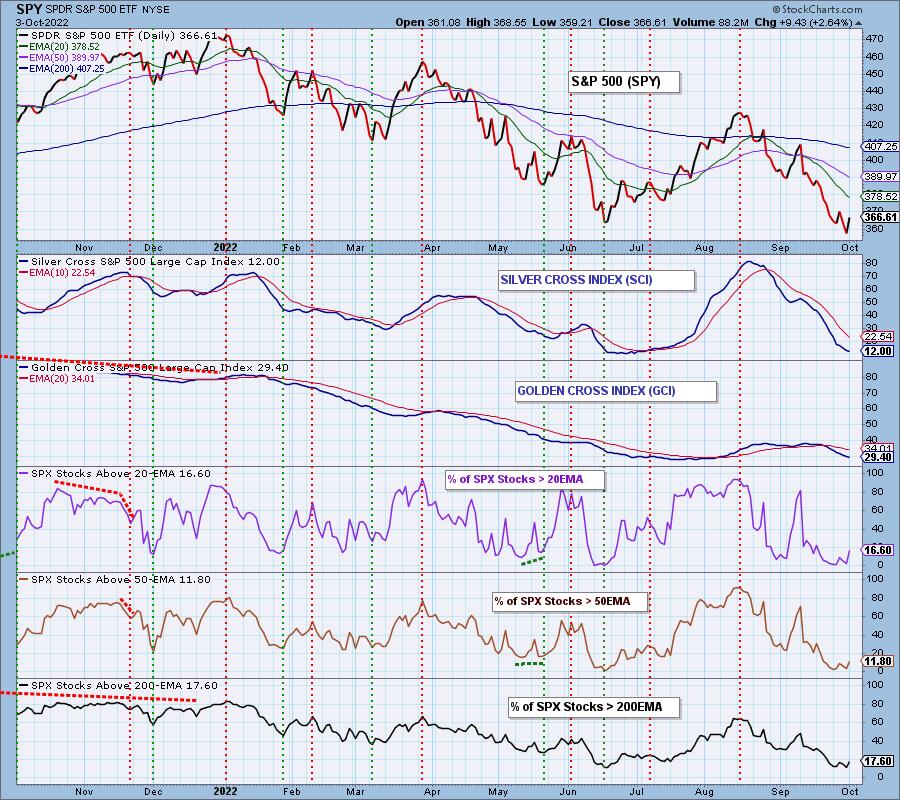
Task: Click the small triangle after the Chg value
Action: (858, 24)
